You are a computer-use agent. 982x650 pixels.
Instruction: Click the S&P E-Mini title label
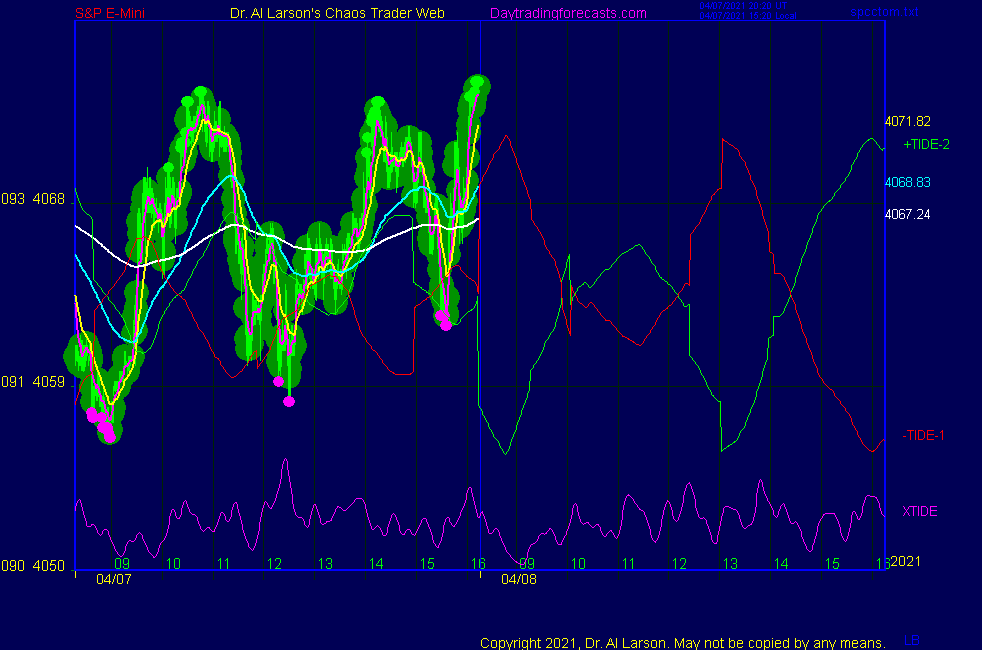pyautogui.click(x=116, y=13)
